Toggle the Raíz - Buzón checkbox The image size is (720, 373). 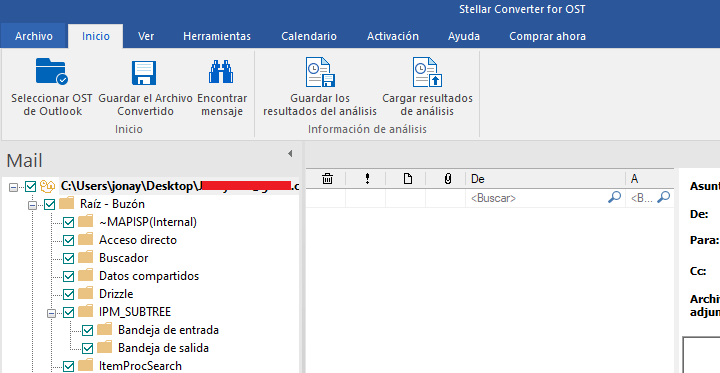(x=49, y=204)
